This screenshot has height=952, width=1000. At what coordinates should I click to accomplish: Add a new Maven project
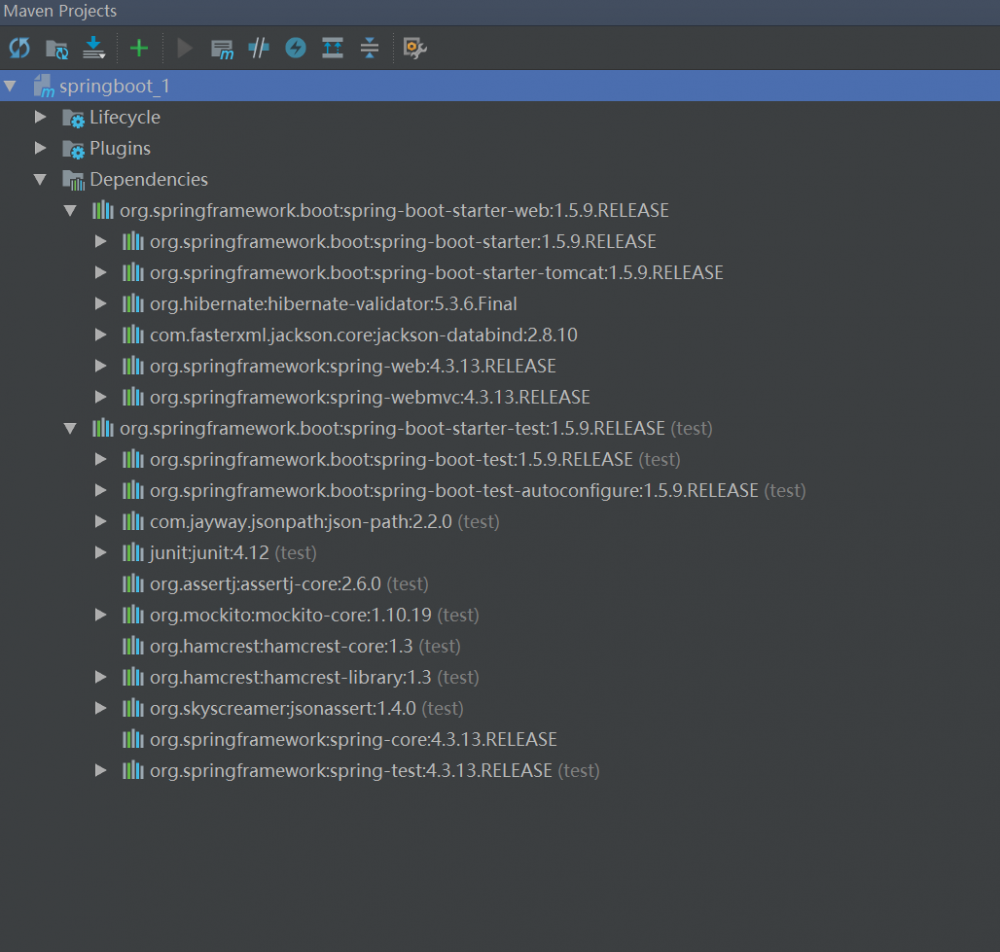139,47
